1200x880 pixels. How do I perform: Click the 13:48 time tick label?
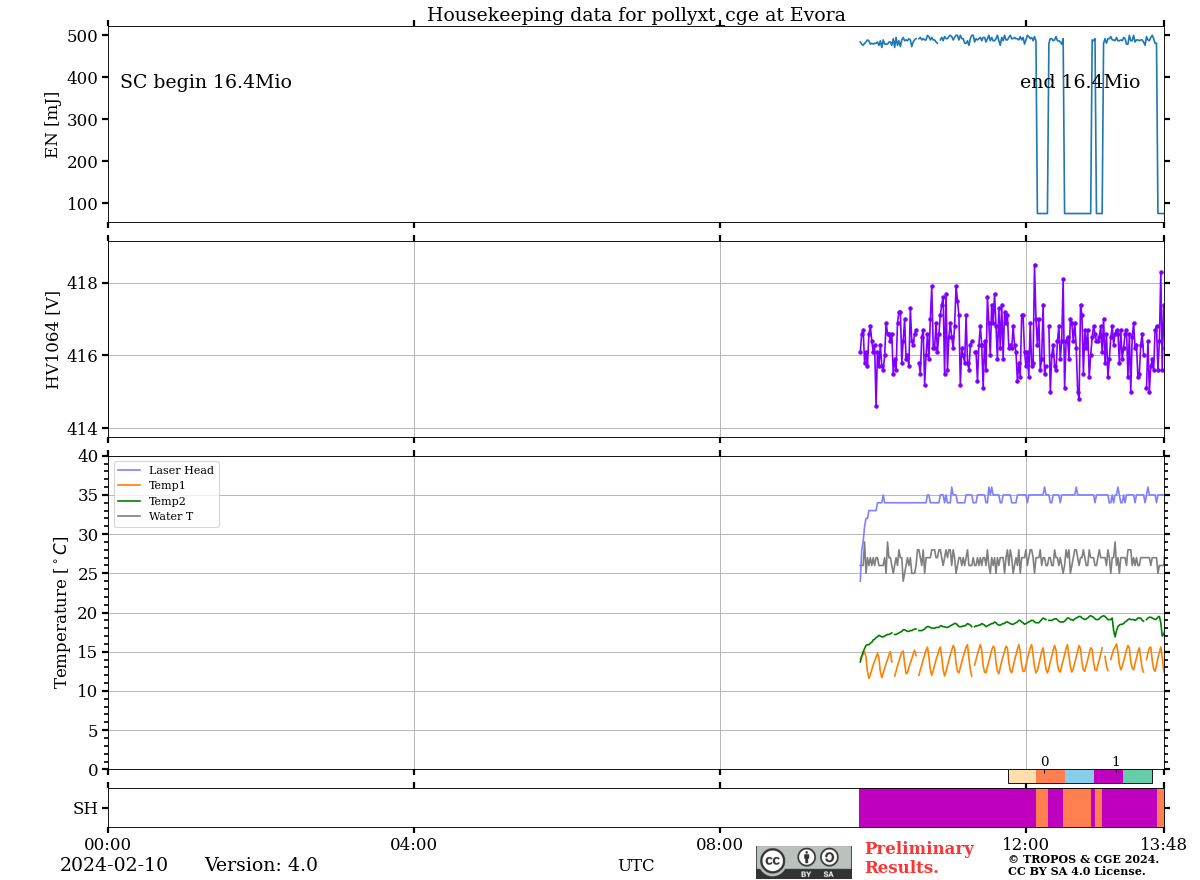pos(1164,845)
